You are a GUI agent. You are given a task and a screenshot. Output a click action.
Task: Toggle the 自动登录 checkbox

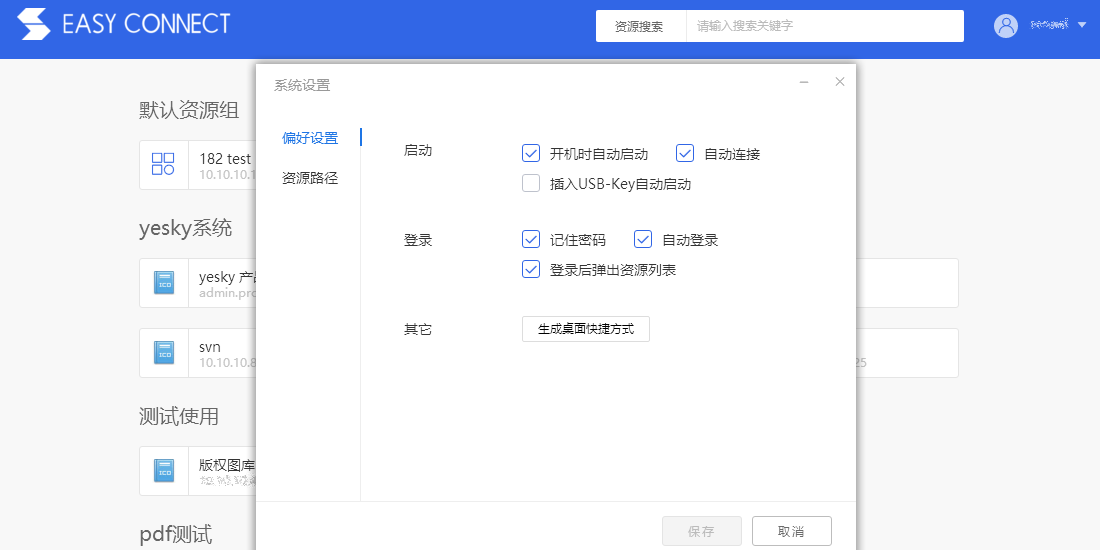tap(643, 240)
